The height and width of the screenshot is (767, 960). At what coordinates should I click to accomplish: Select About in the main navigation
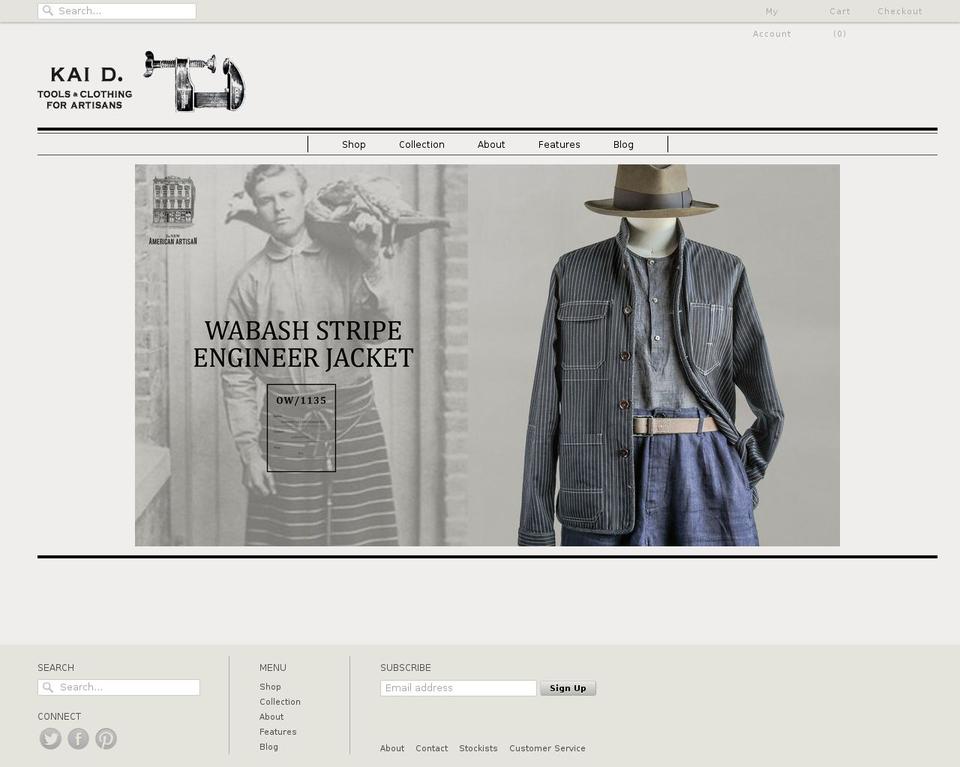pyautogui.click(x=491, y=144)
